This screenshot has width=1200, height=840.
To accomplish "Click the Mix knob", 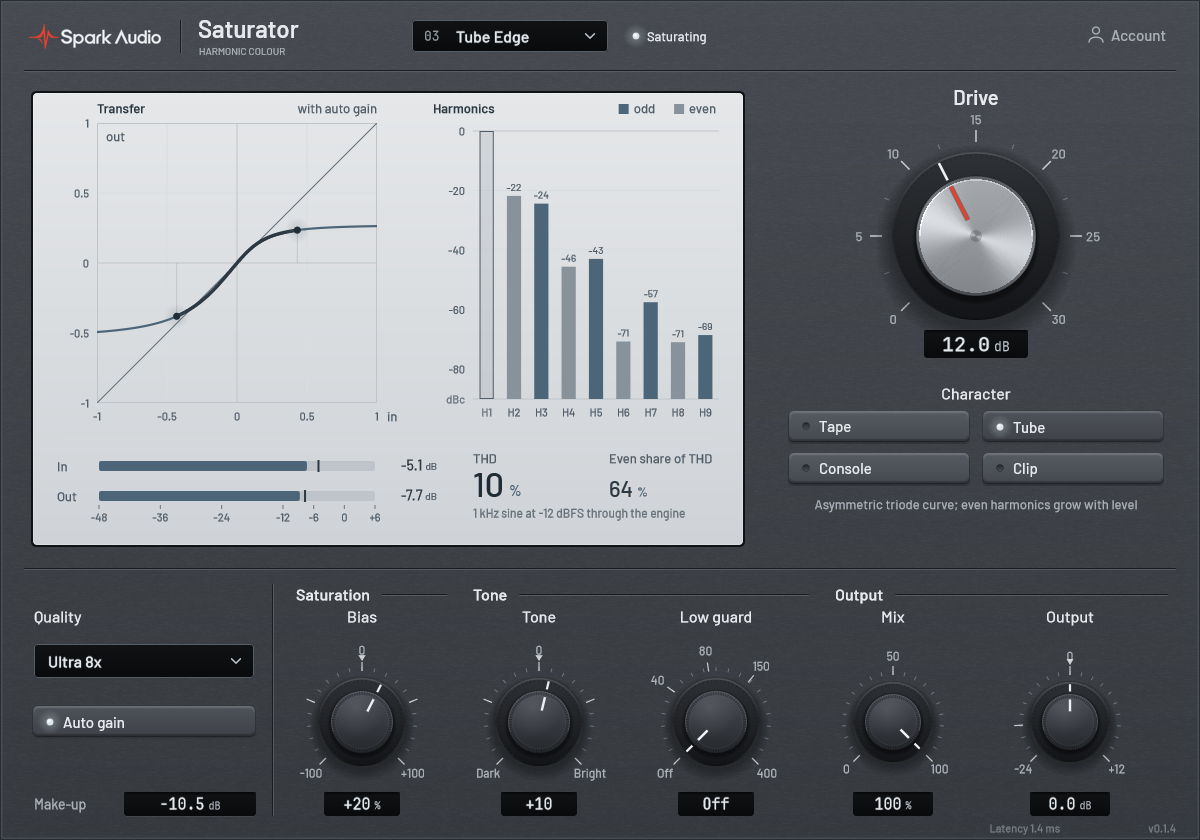I will (x=893, y=722).
